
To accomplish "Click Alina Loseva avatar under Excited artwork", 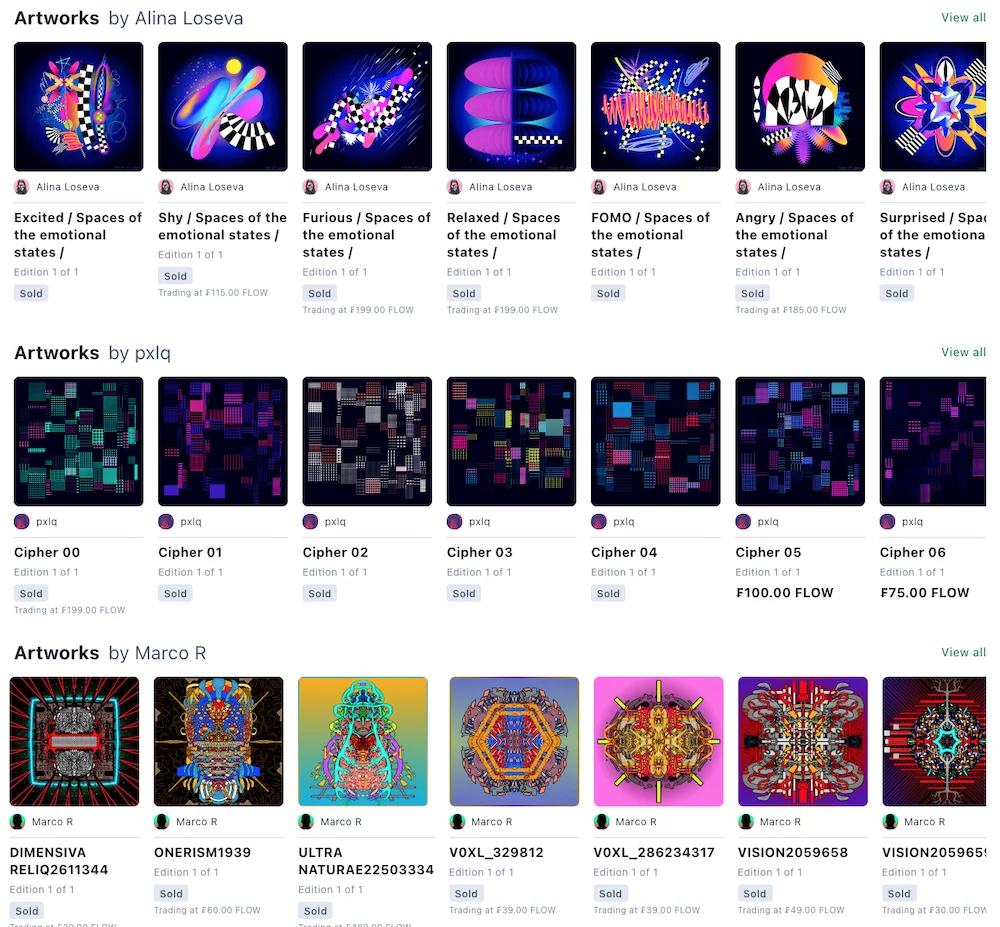I will click(22, 187).
